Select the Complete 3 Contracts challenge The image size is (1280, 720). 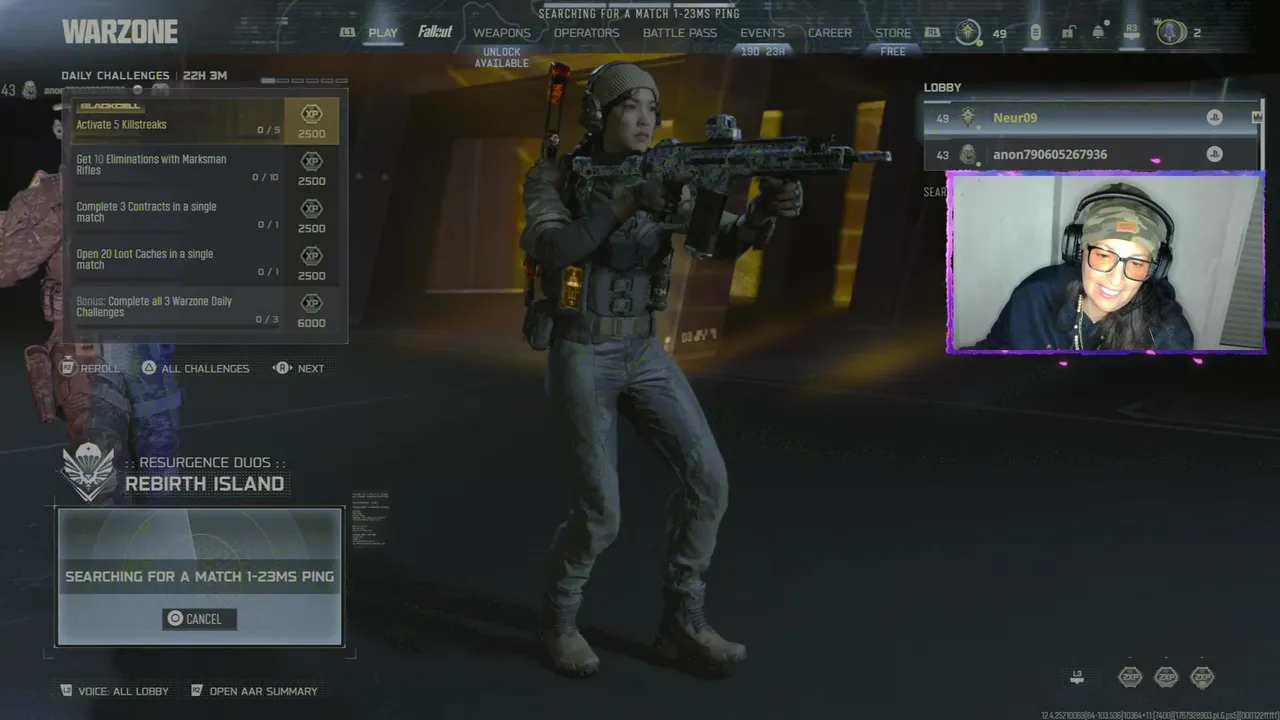click(x=205, y=215)
